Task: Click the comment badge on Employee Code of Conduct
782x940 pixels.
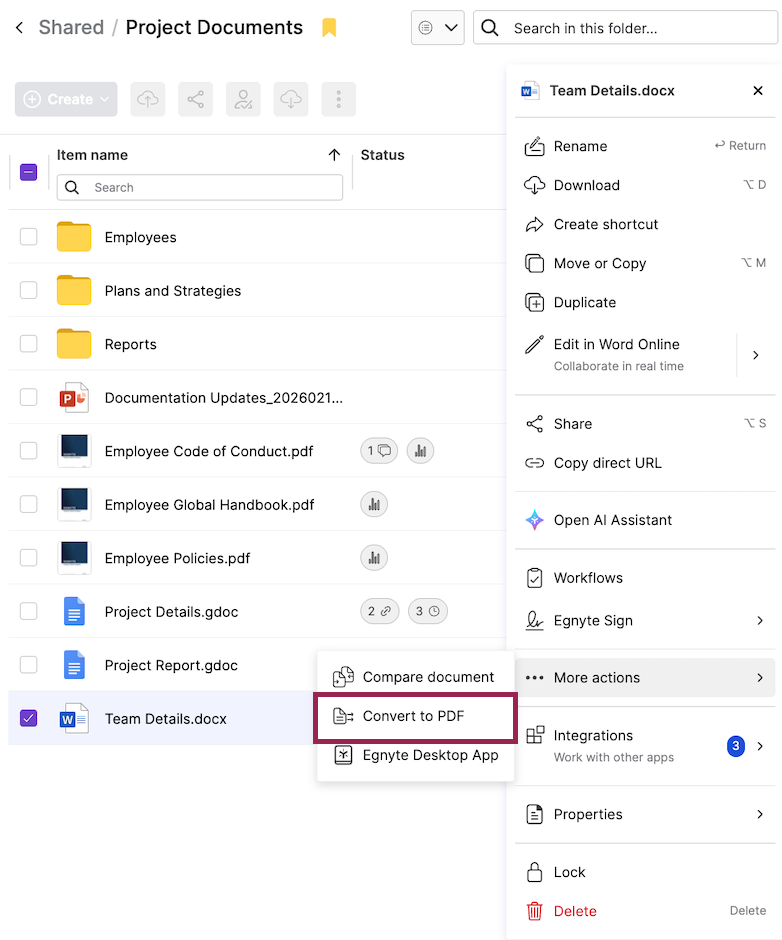Action: 378,451
